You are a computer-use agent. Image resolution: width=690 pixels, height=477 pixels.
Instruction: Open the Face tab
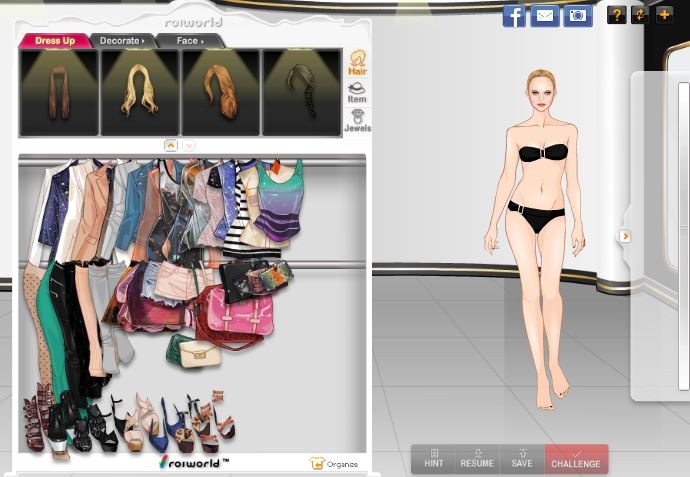[x=189, y=41]
